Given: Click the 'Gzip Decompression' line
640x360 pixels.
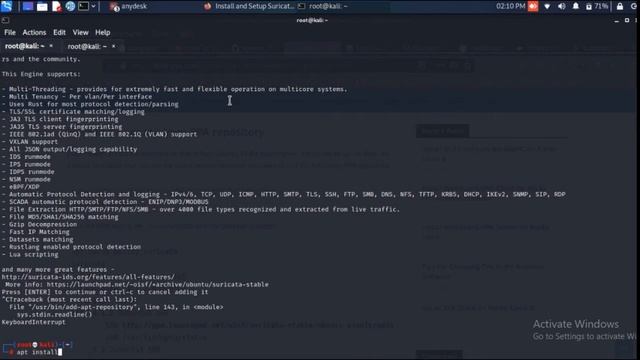Looking at the screenshot, I should click(x=39, y=224).
